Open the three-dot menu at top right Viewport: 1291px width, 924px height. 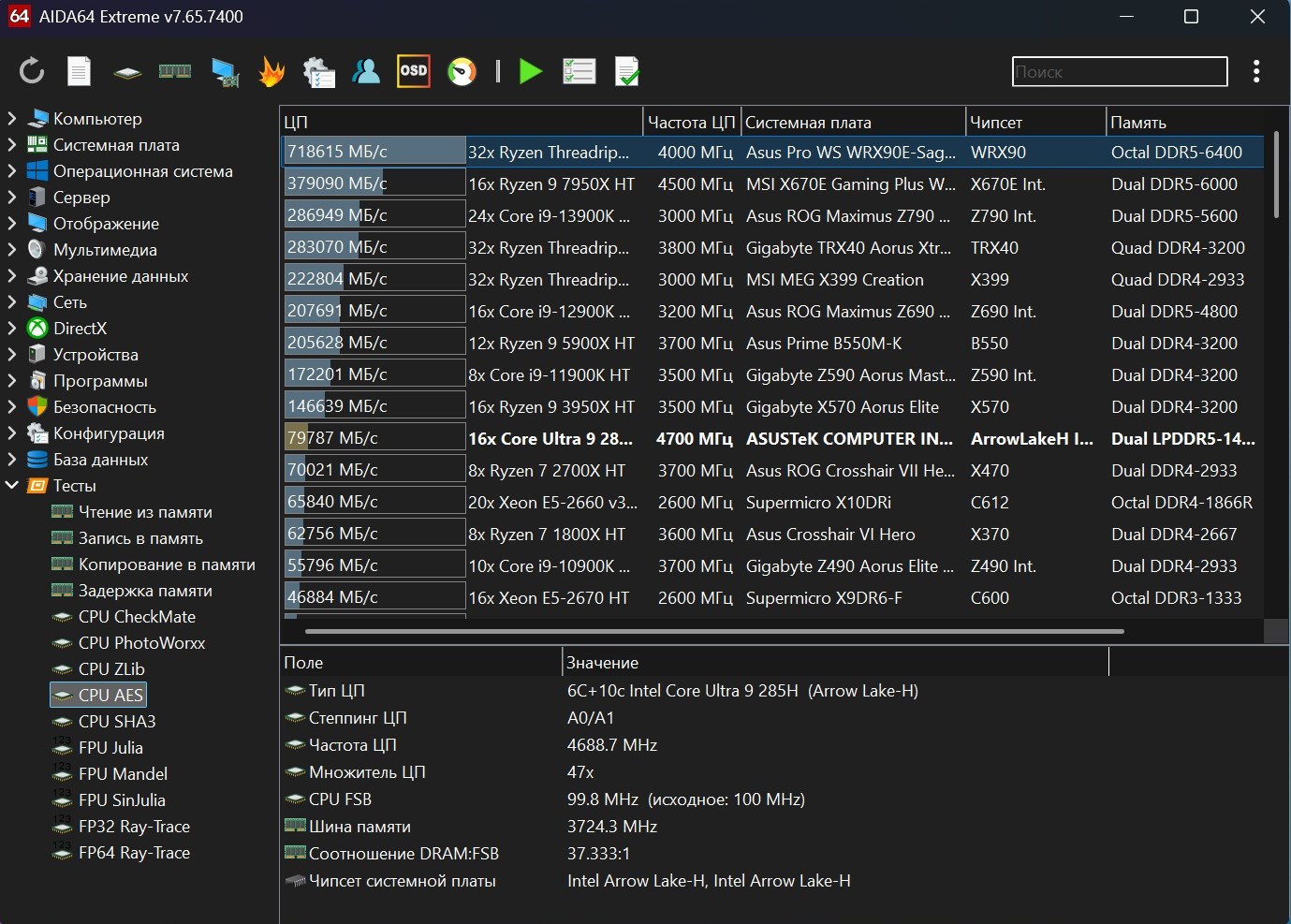tap(1256, 71)
